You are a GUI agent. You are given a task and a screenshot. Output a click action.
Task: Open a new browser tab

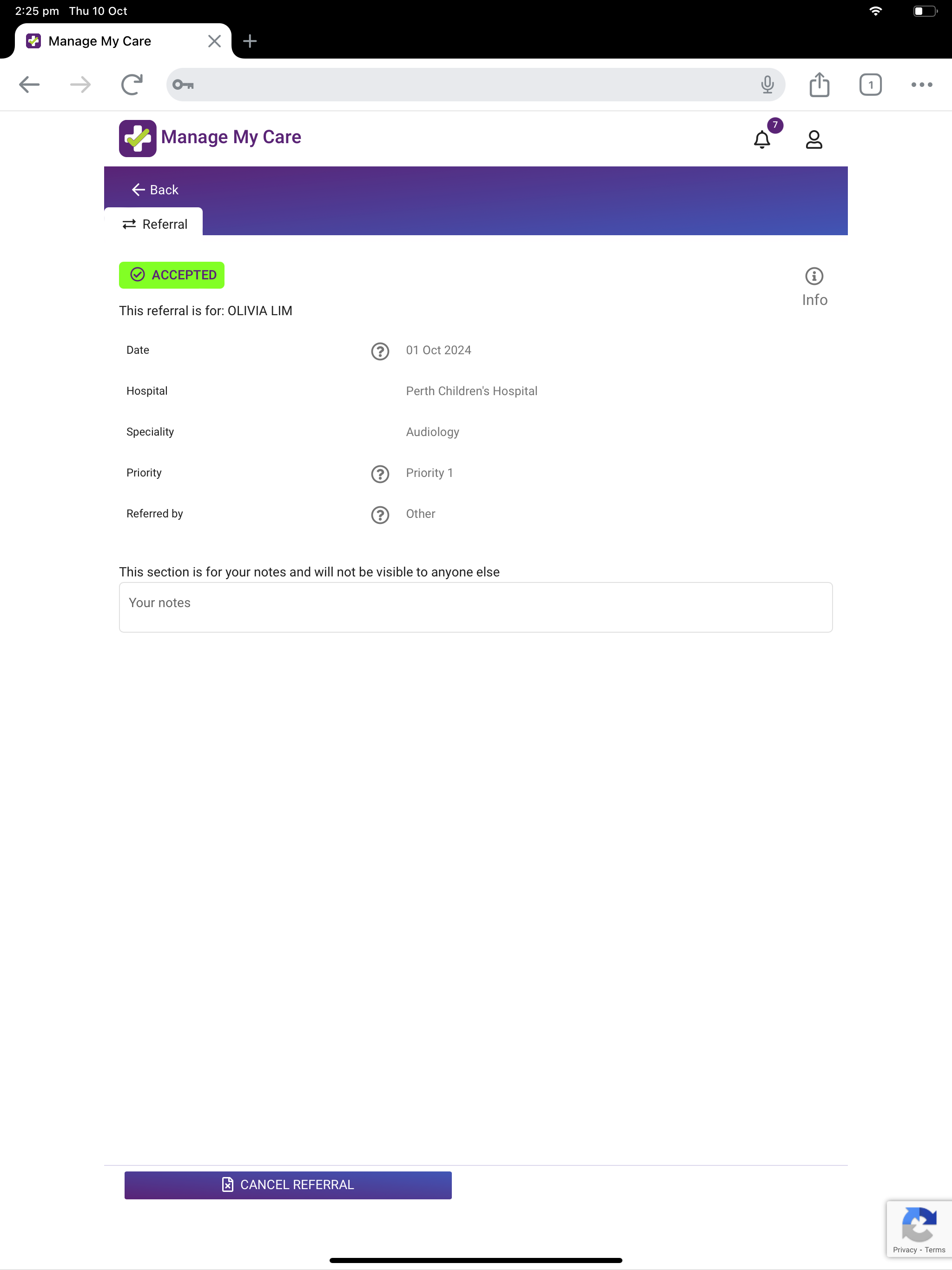250,41
